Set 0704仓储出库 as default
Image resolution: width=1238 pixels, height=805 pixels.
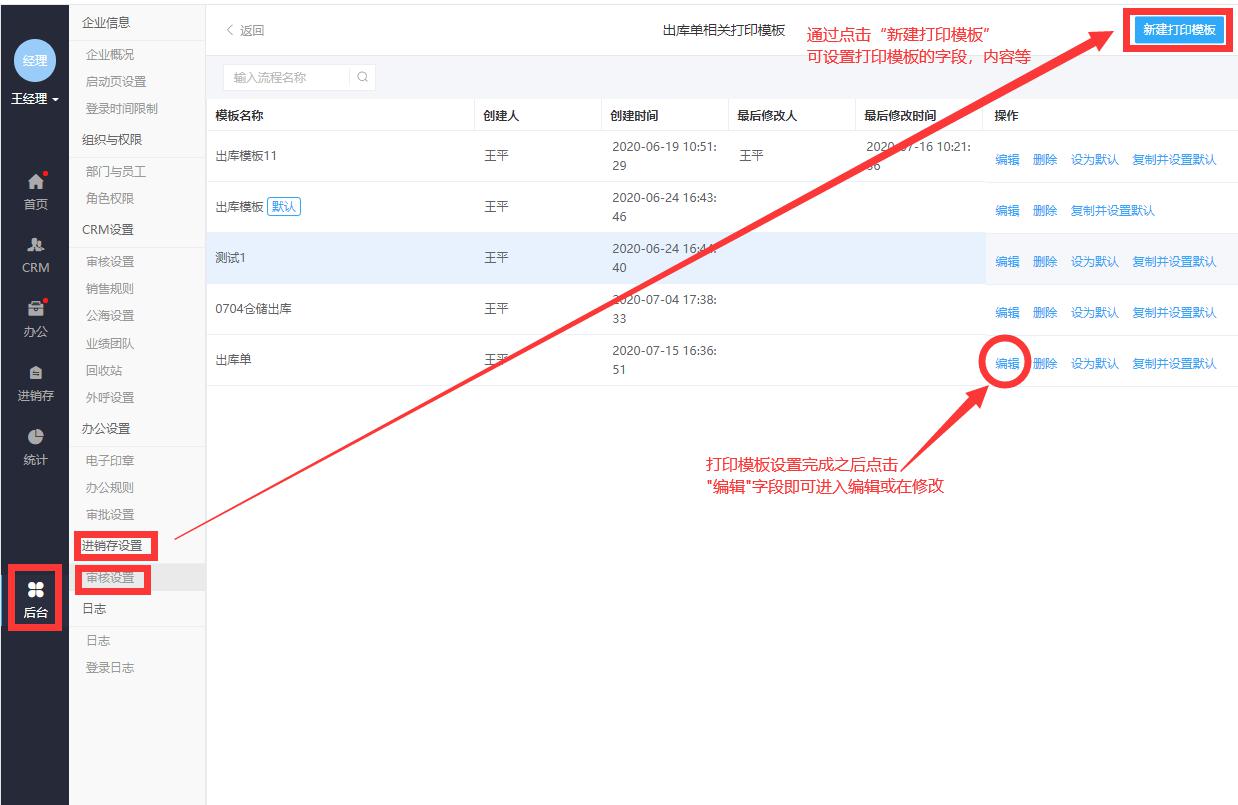tap(1095, 313)
